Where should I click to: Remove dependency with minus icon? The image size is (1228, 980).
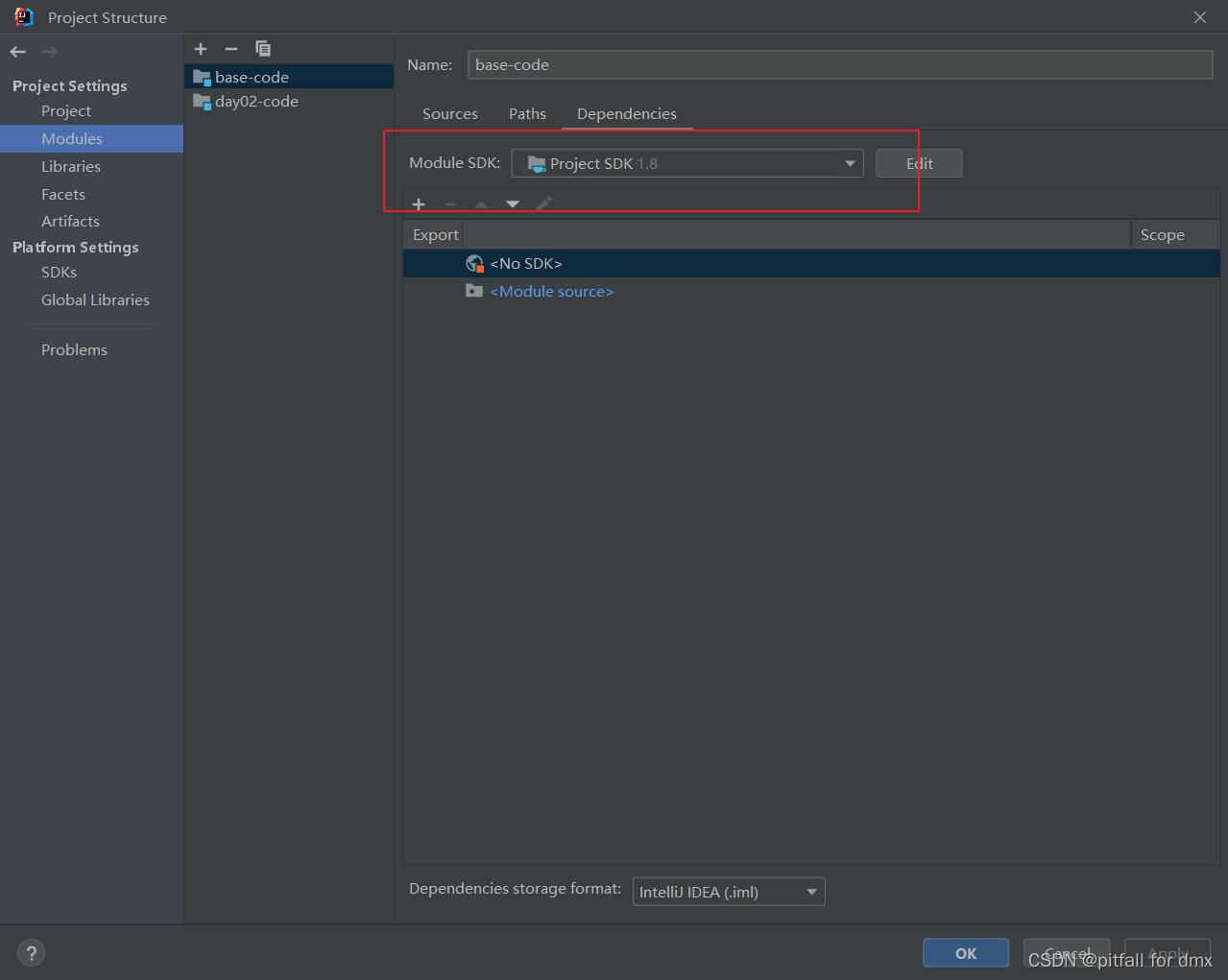click(450, 204)
